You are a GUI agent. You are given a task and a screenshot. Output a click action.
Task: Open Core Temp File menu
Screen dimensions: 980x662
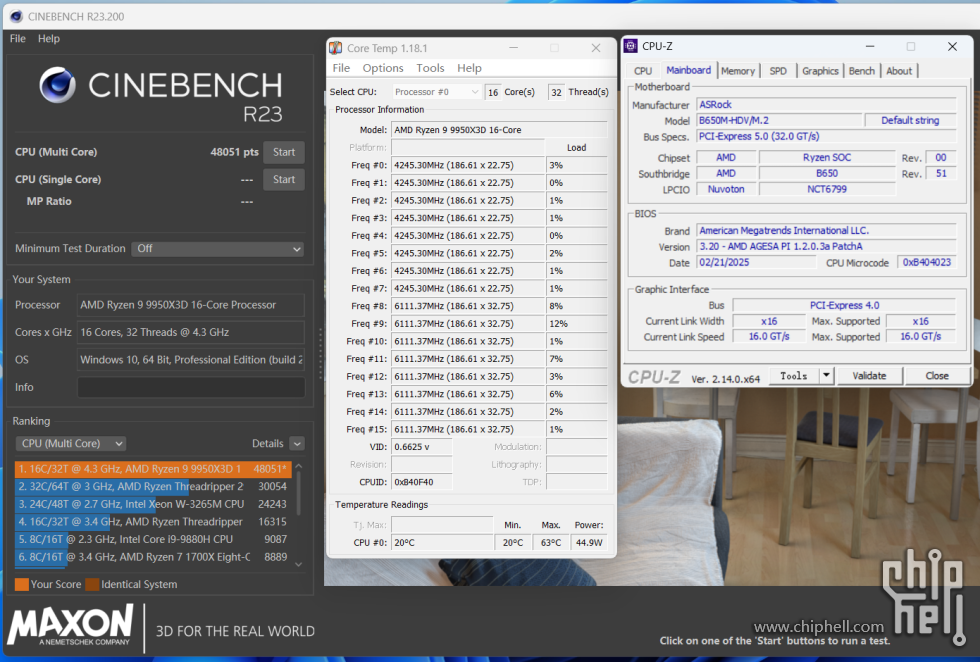(x=341, y=68)
